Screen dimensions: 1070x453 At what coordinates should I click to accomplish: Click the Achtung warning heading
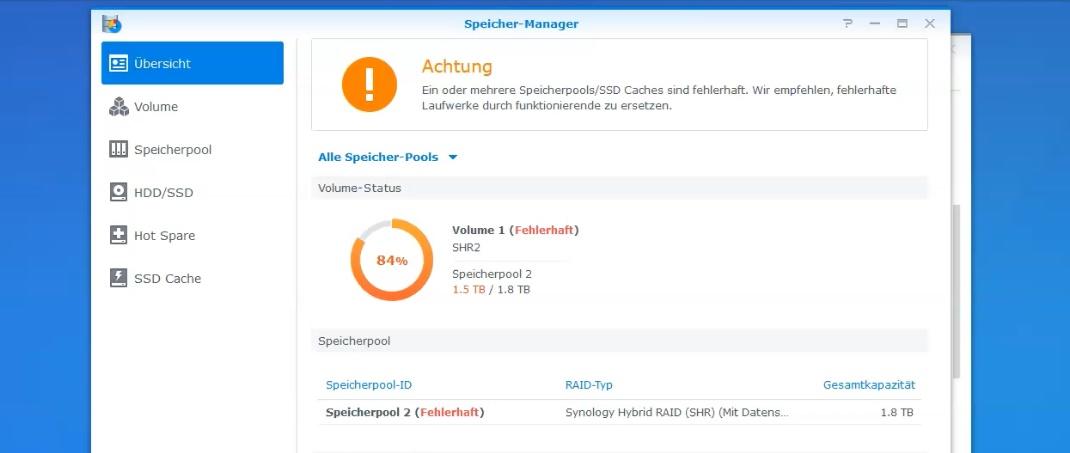point(457,67)
